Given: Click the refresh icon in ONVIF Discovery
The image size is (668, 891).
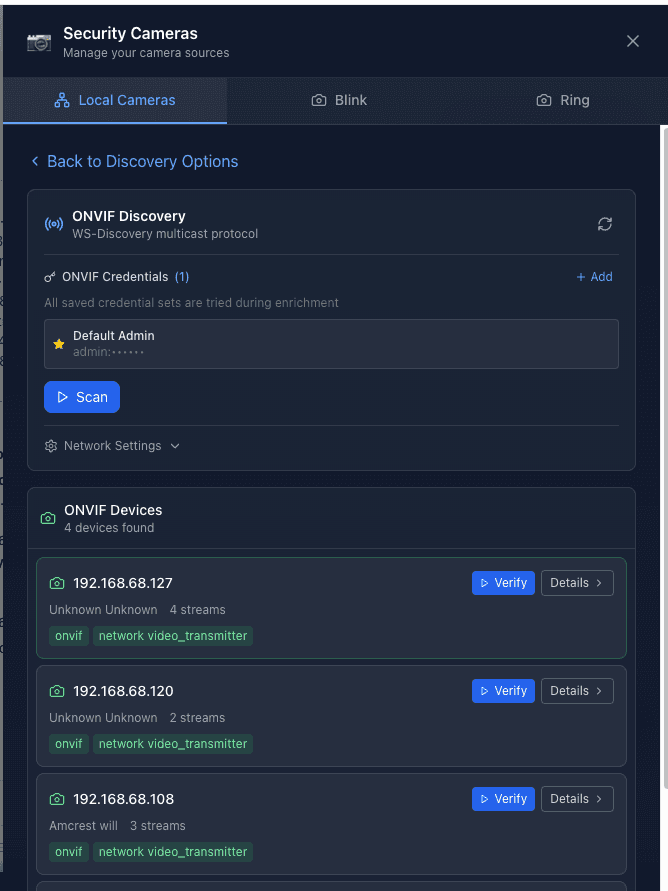Looking at the screenshot, I should [x=605, y=224].
